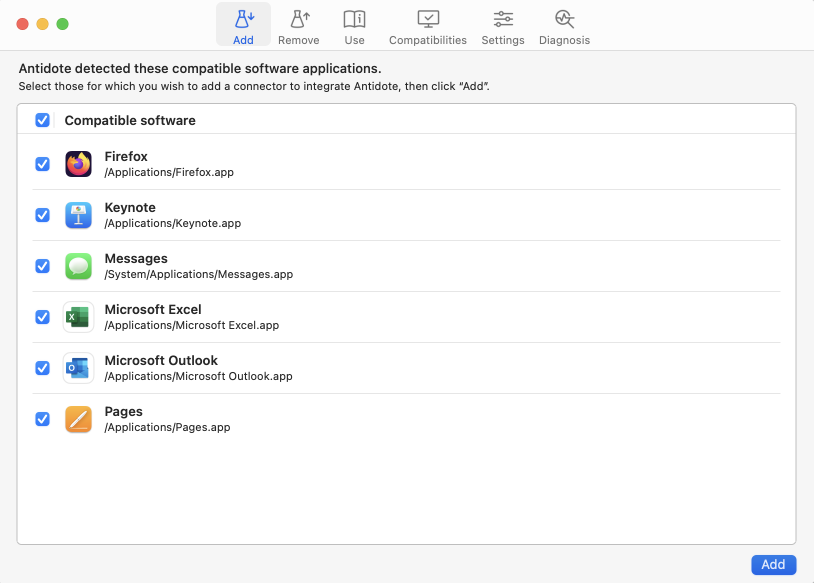
Task: Click the Microsoft Outlook app icon
Action: (x=78, y=367)
